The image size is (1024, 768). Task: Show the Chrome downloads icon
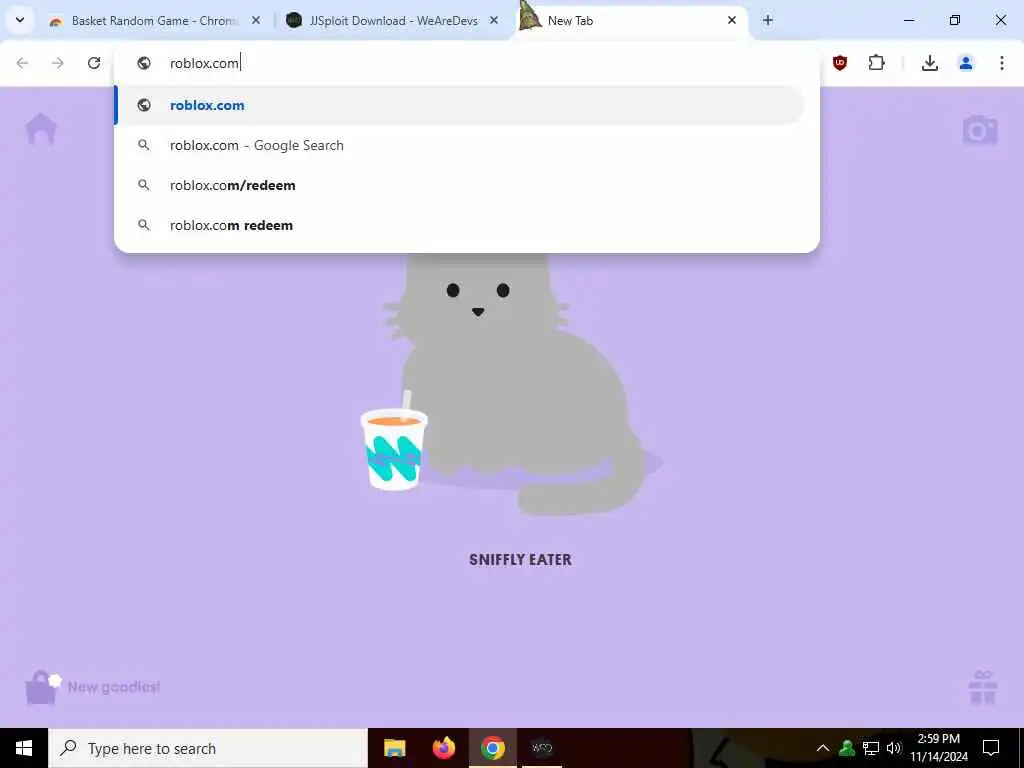[930, 63]
